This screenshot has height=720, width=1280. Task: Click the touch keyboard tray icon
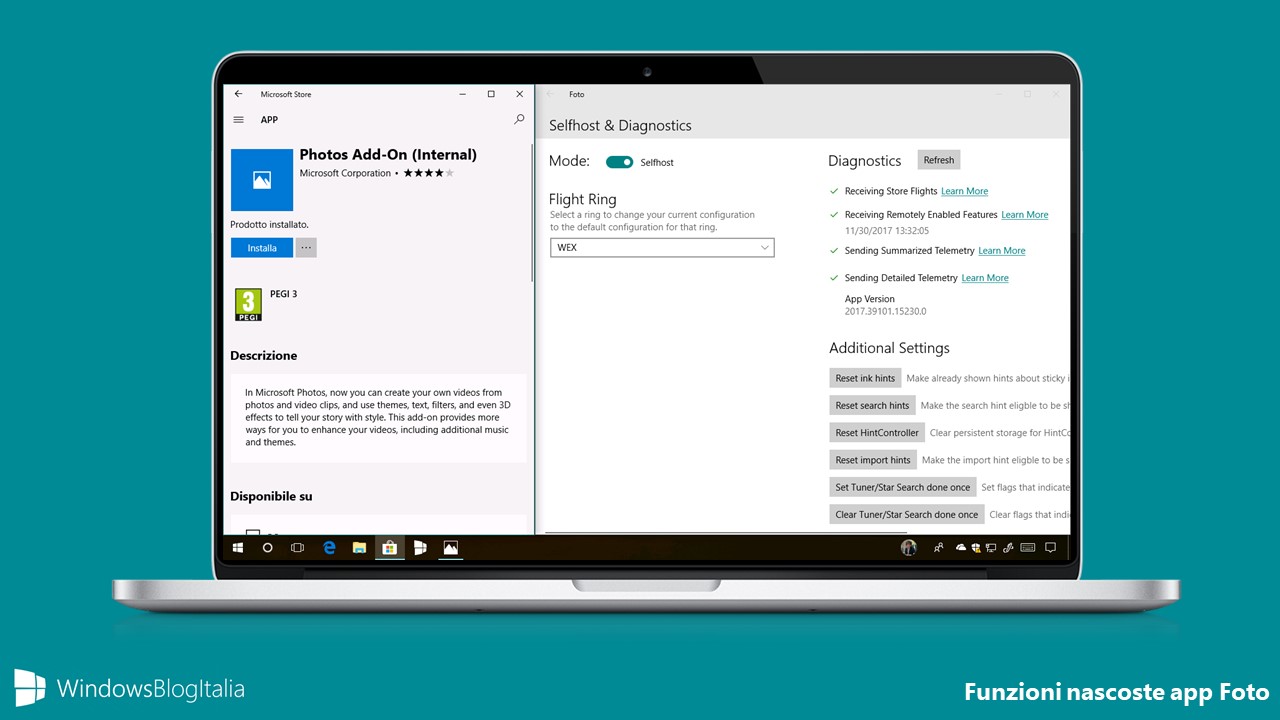pyautogui.click(x=1029, y=548)
